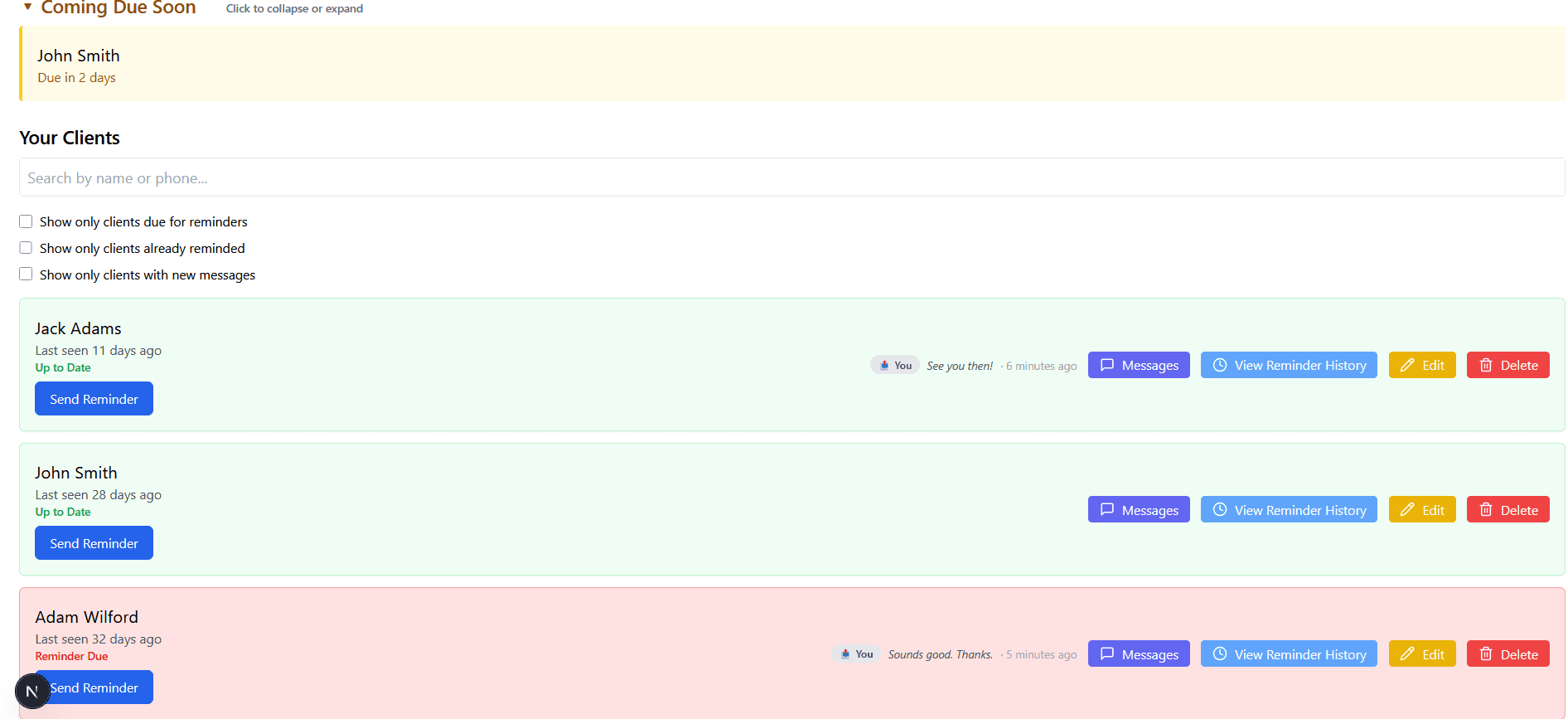Viewport: 1568px width, 719px height.
Task: Open Messages for Jack Adams
Action: pyautogui.click(x=1139, y=365)
